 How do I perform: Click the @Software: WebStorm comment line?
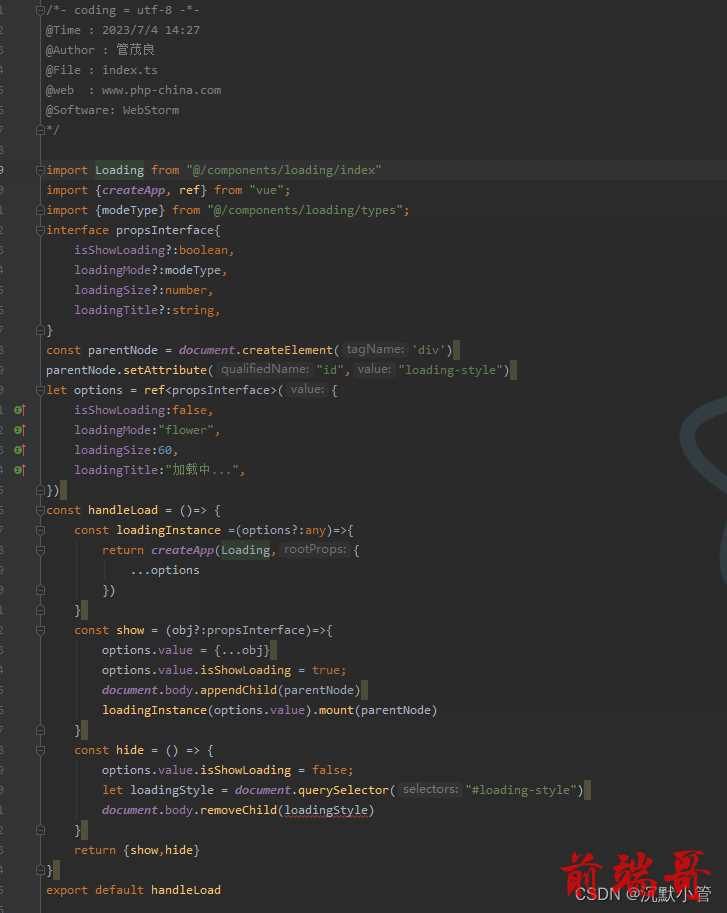(112, 110)
